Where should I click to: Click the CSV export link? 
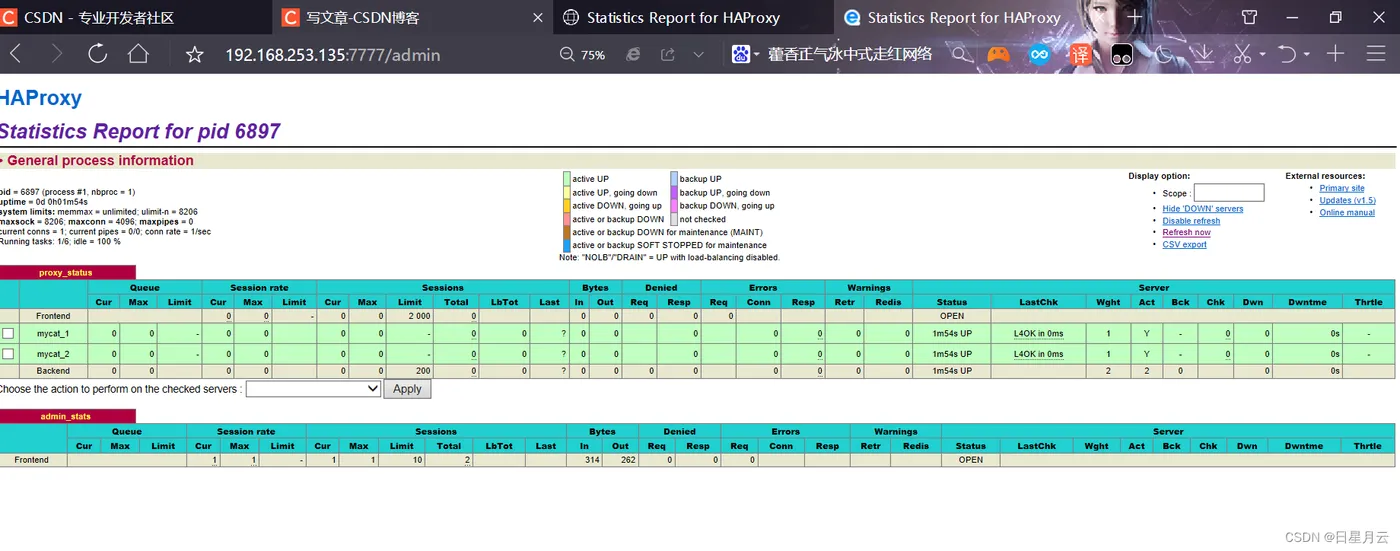1184,244
